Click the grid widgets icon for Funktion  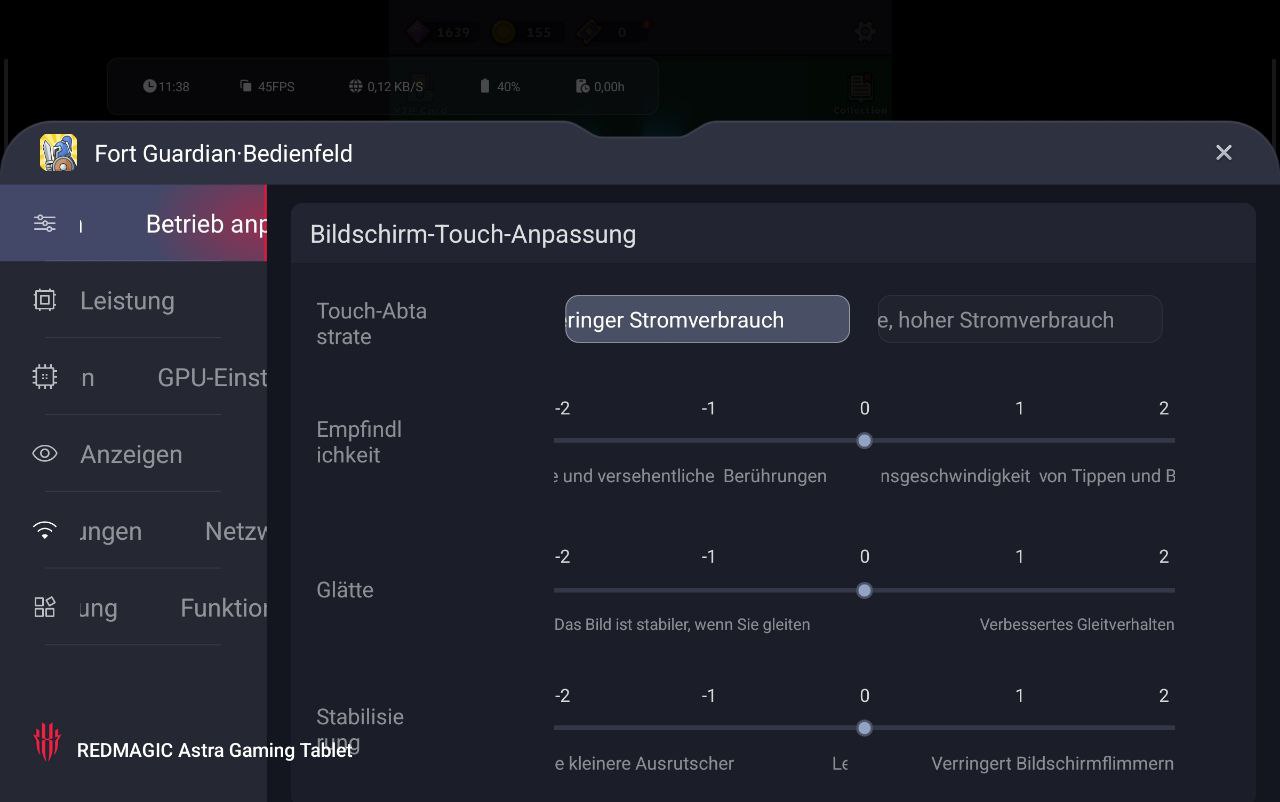click(x=45, y=608)
